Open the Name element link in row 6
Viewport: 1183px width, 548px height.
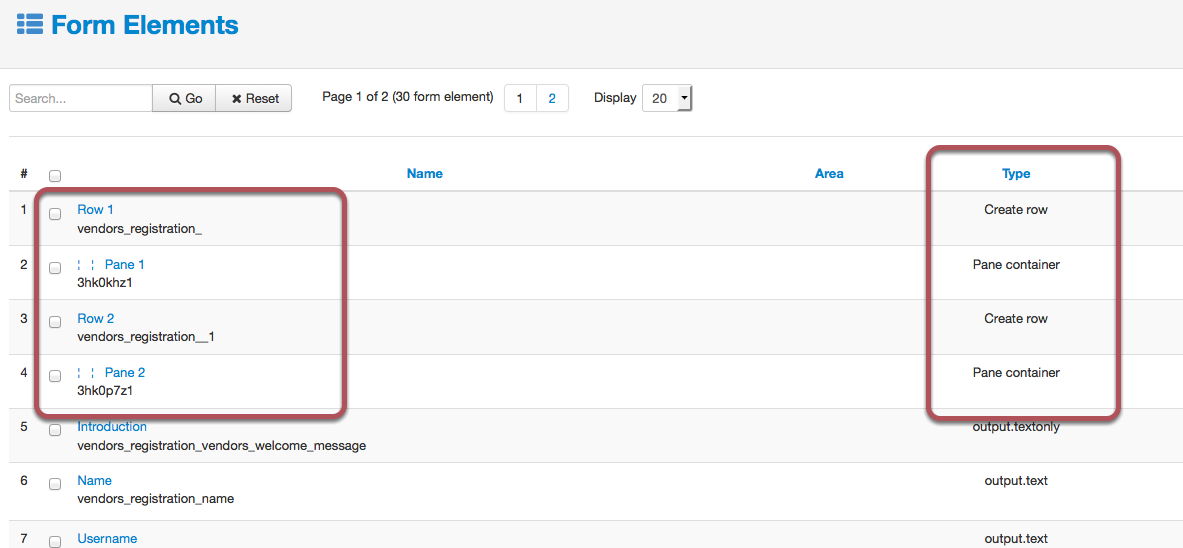94,481
